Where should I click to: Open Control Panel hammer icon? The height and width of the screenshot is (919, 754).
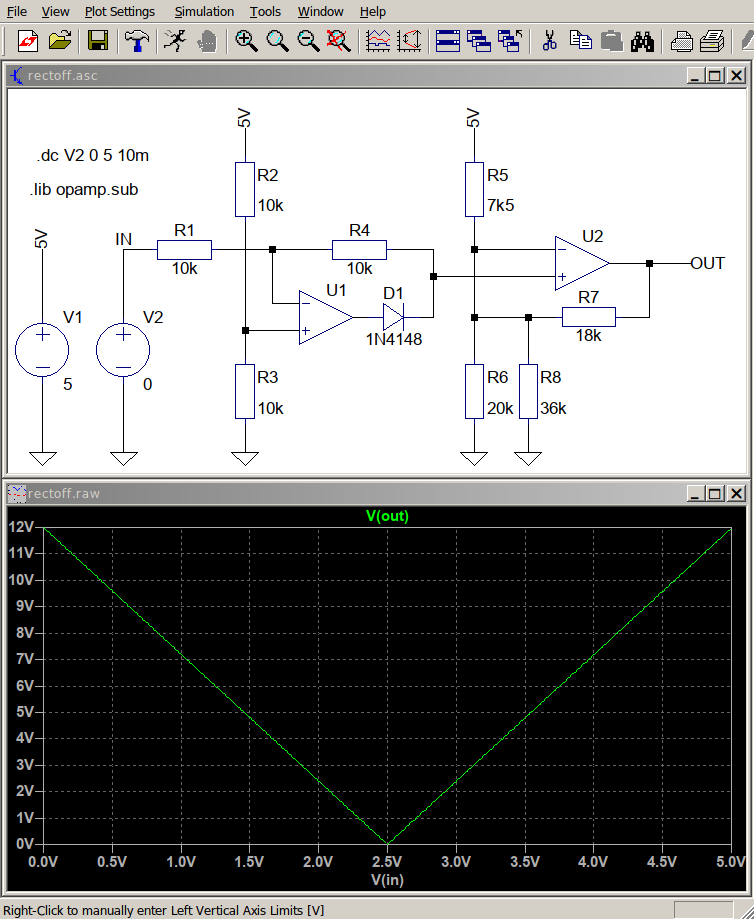(137, 41)
